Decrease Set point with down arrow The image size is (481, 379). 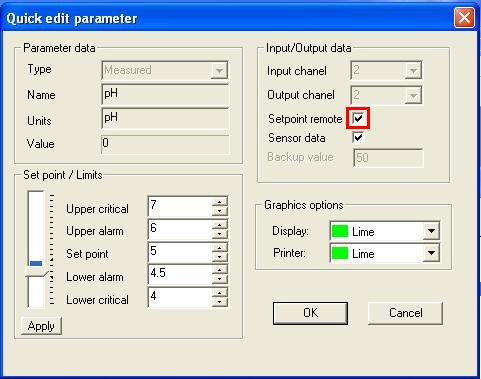pyautogui.click(x=220, y=257)
